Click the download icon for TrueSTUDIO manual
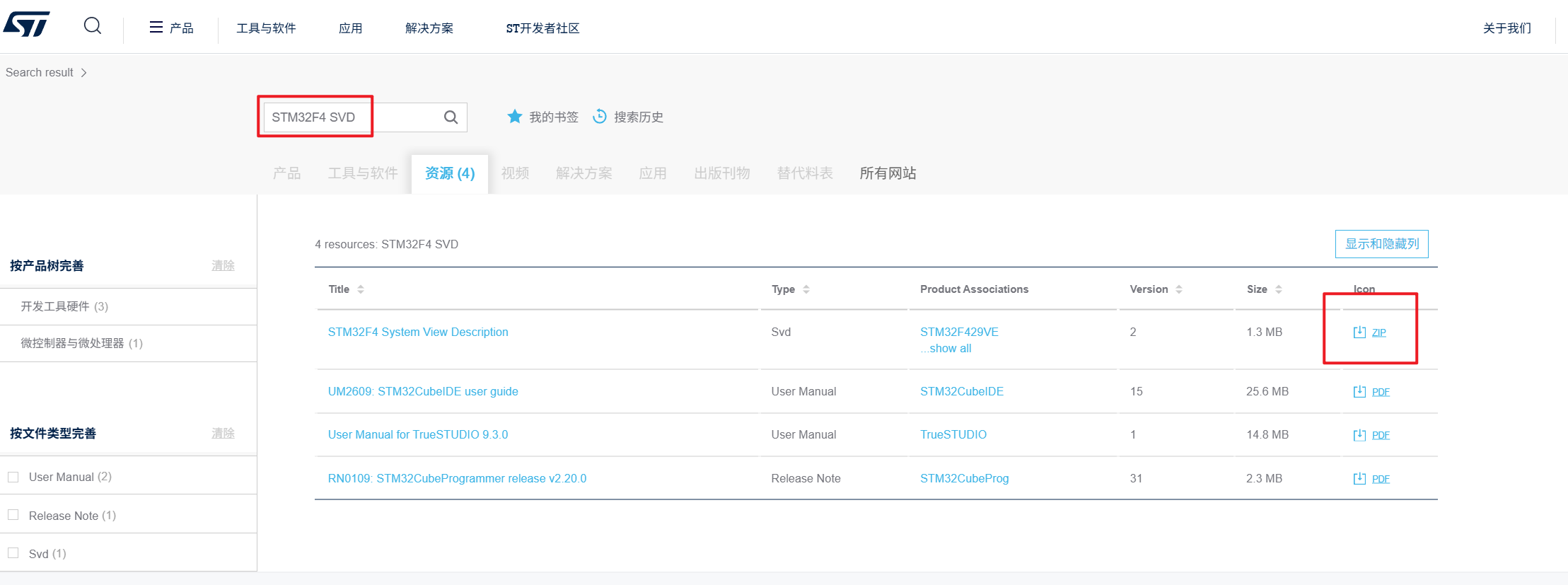Viewport: 1568px width, 585px height. click(1359, 434)
